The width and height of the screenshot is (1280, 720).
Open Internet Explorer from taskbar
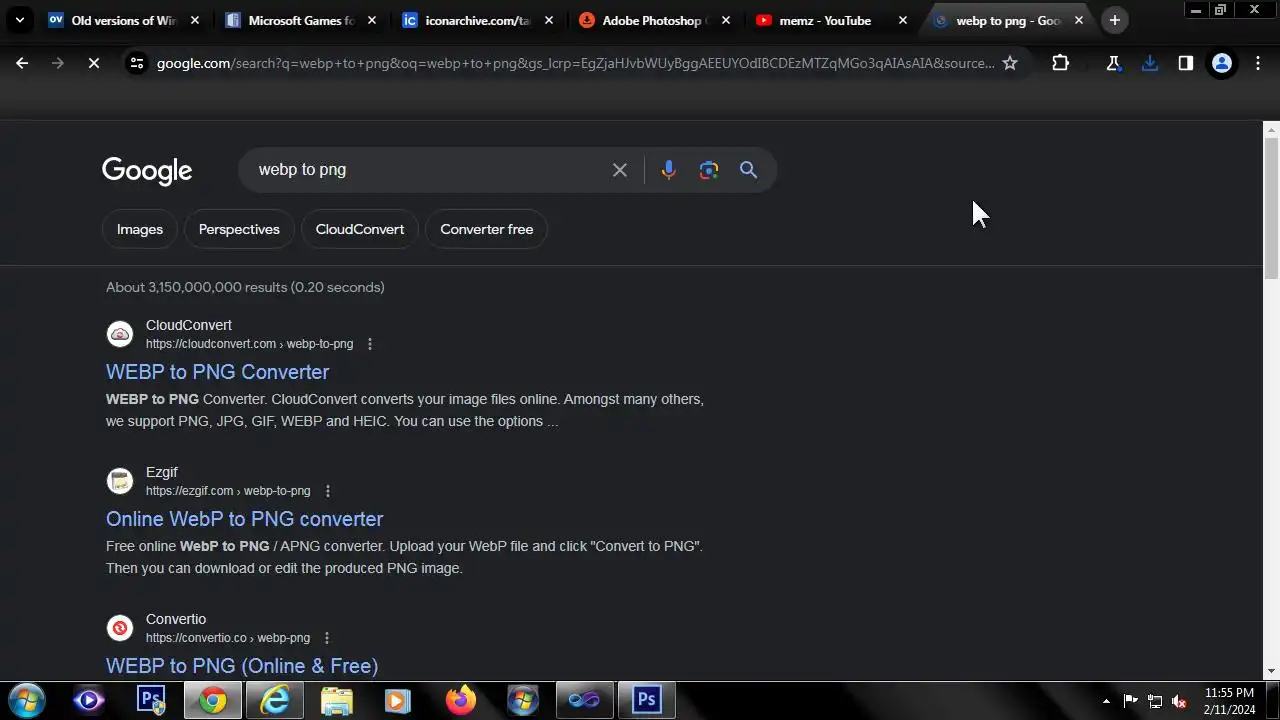[274, 701]
